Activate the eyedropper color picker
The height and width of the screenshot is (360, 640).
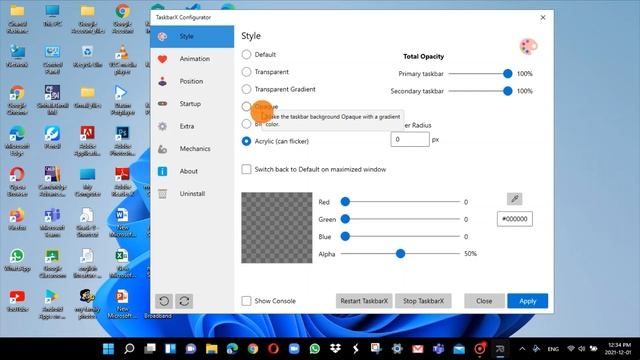point(514,199)
